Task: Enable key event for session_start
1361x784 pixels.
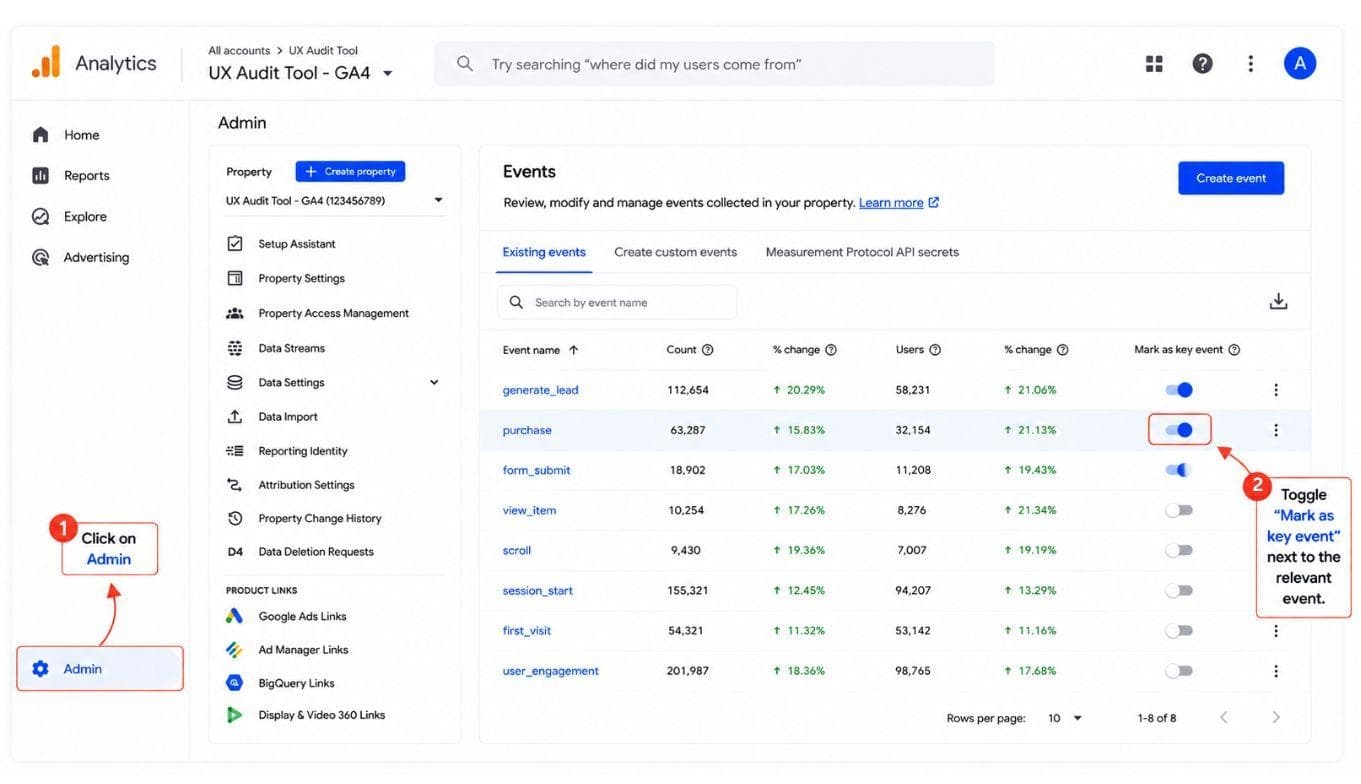Action: [1179, 591]
